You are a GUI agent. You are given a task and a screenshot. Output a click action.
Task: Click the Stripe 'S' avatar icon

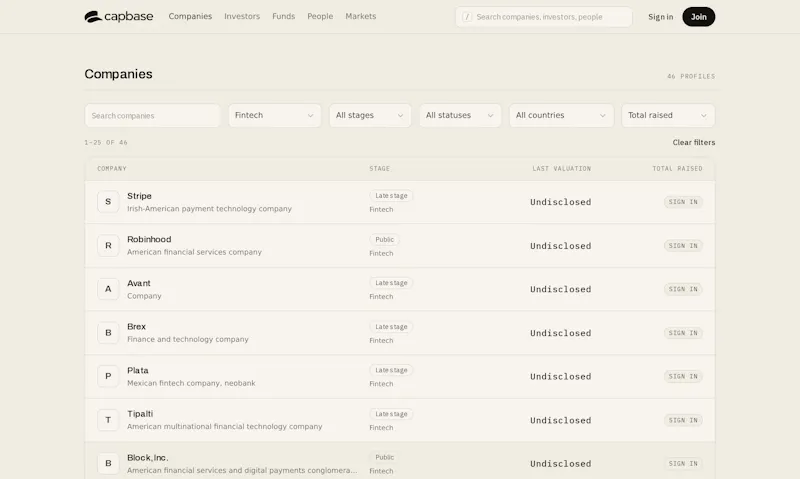coord(108,201)
